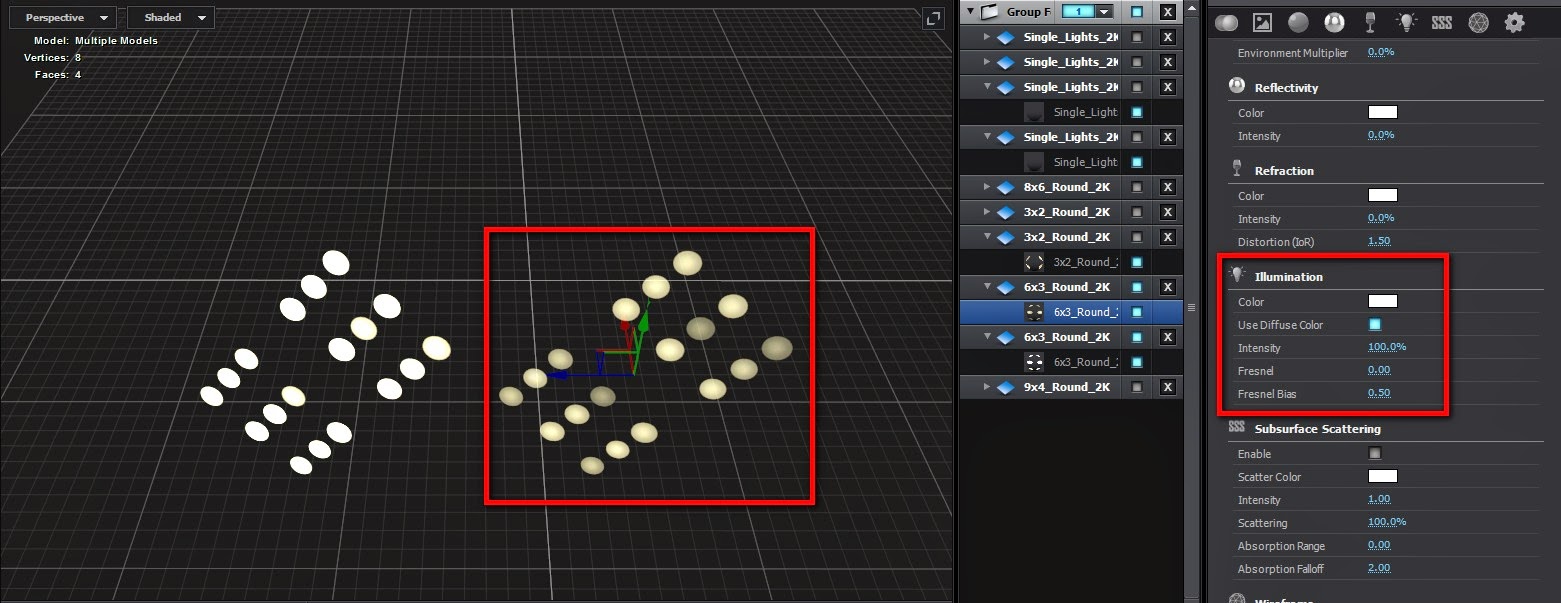Select the highlighted 6x3_Round mesh row
Screen dimensions: 1561x603
coord(1071,312)
